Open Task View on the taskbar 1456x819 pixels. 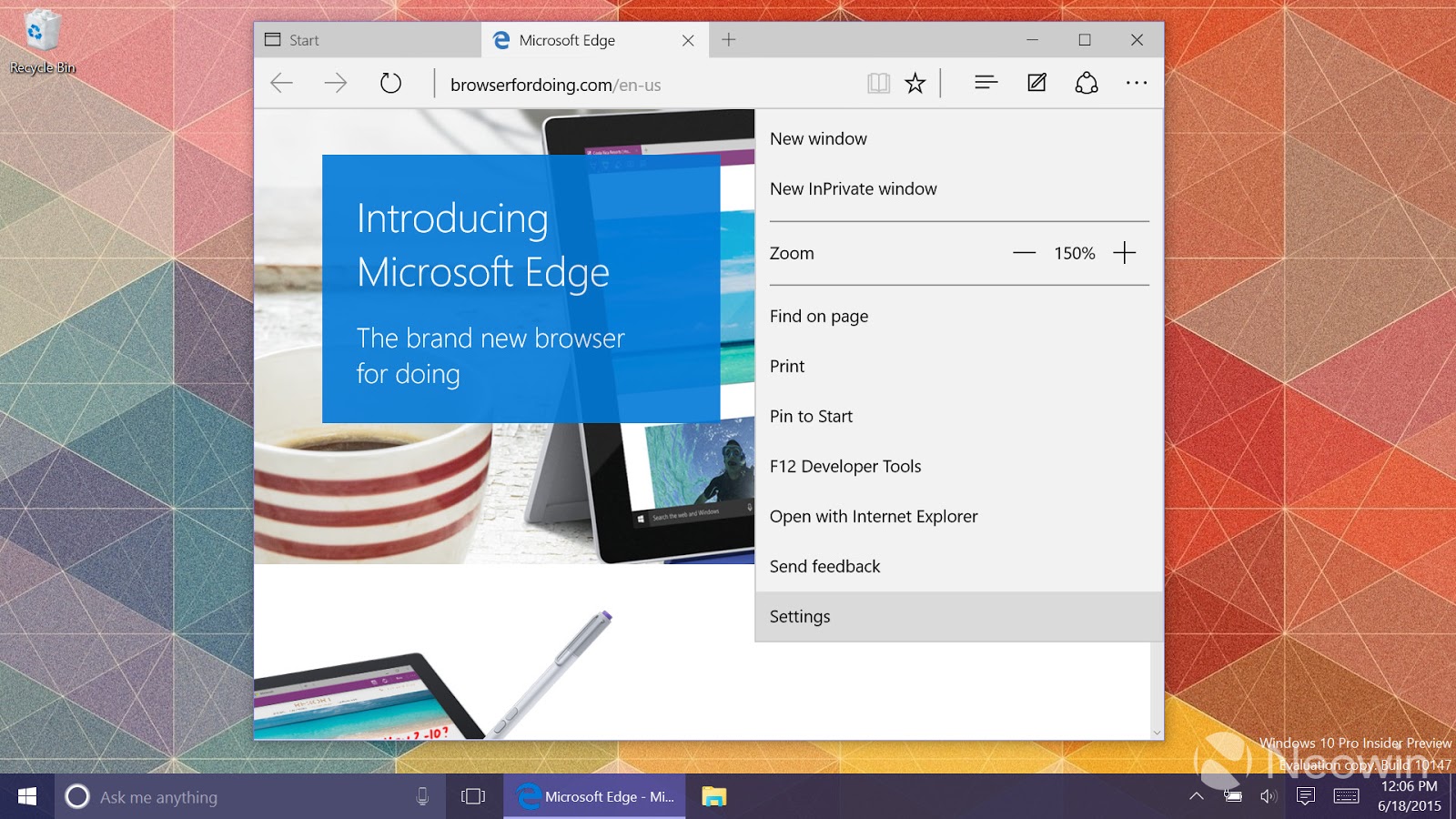point(473,797)
